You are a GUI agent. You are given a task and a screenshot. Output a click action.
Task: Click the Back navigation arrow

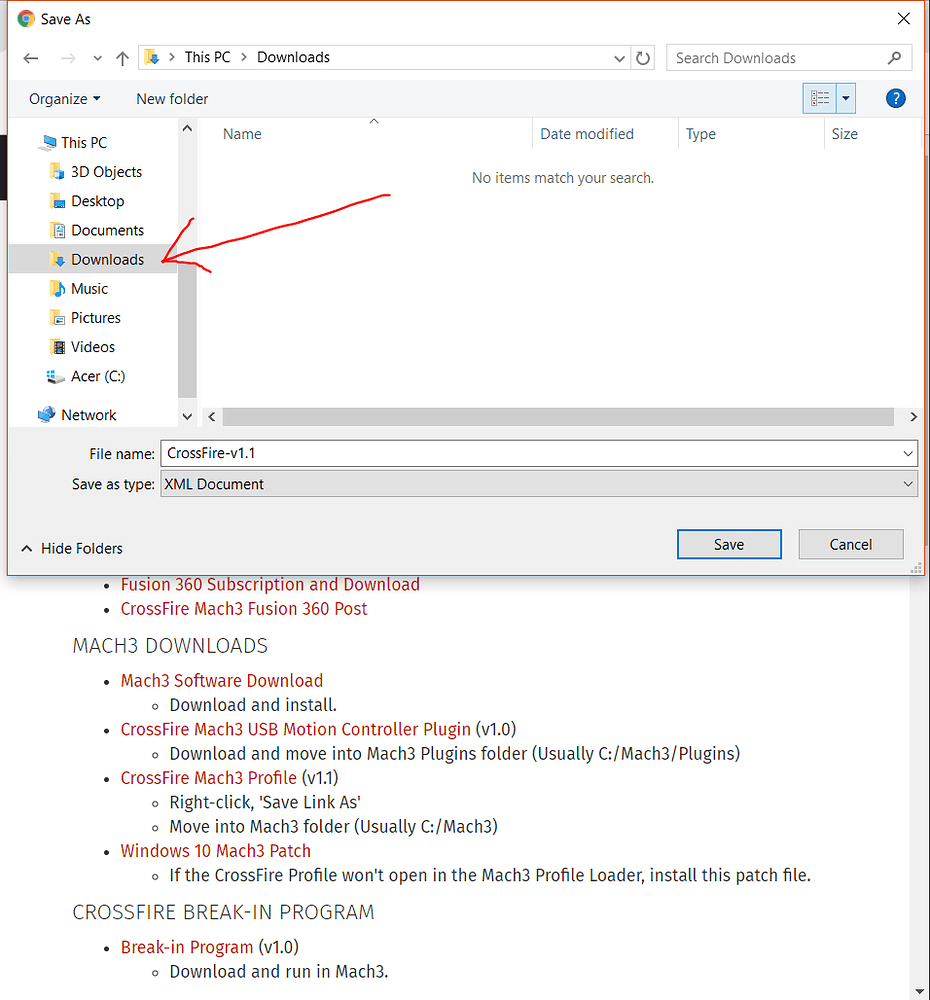pos(31,58)
